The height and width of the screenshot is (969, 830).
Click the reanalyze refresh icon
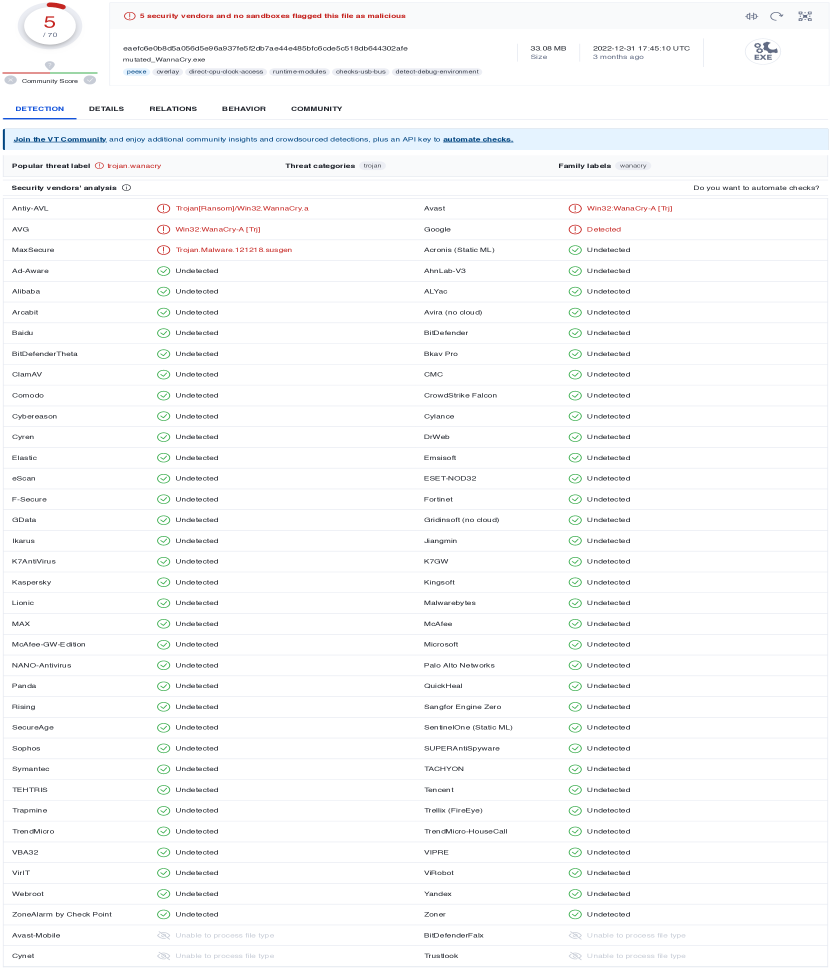(776, 16)
